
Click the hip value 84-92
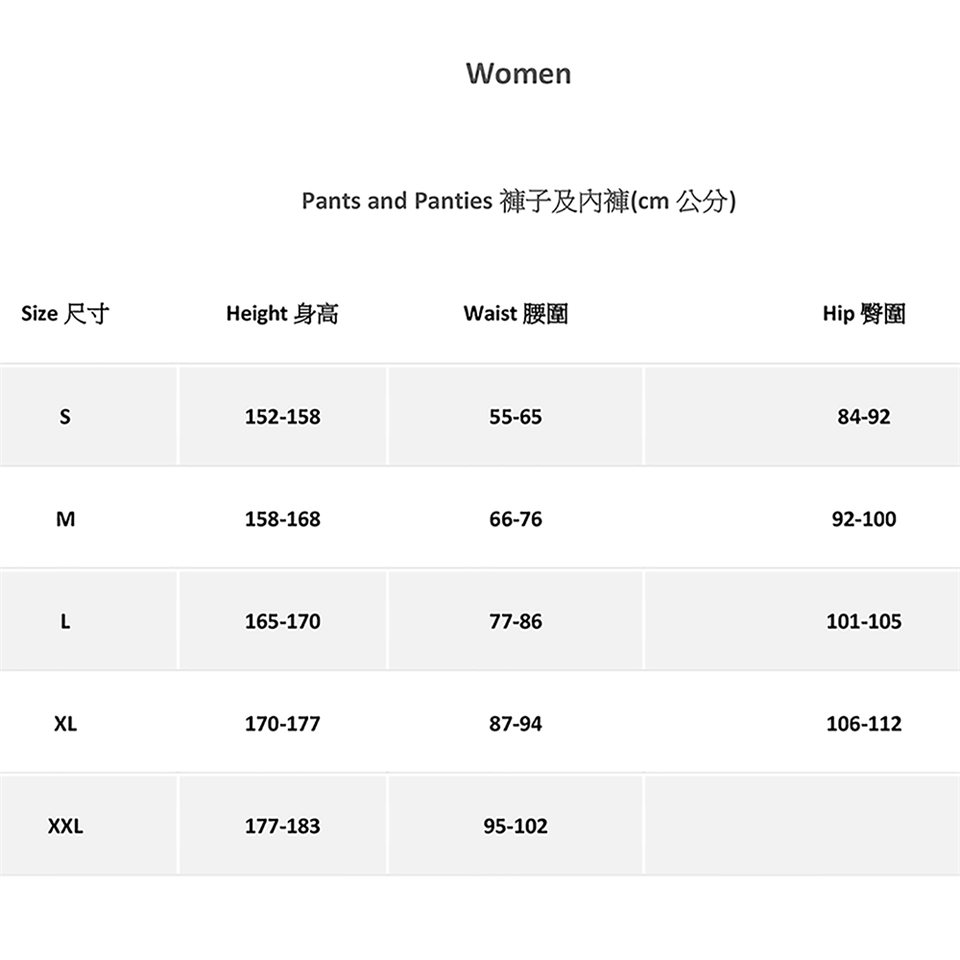pos(864,417)
